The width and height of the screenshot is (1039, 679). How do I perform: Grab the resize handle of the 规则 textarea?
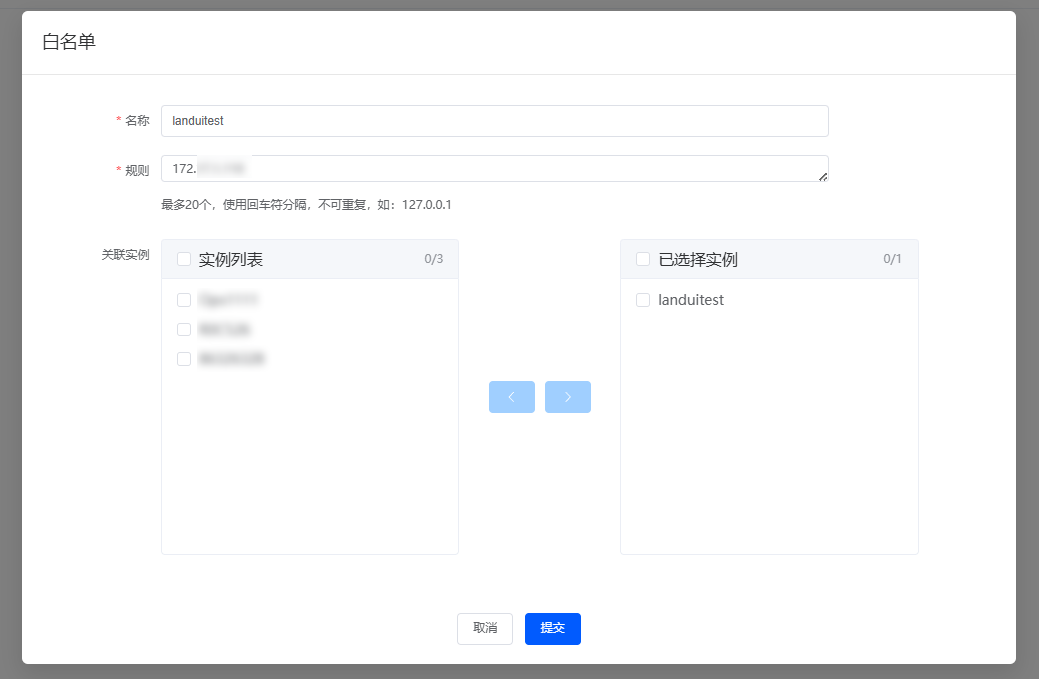(x=823, y=177)
